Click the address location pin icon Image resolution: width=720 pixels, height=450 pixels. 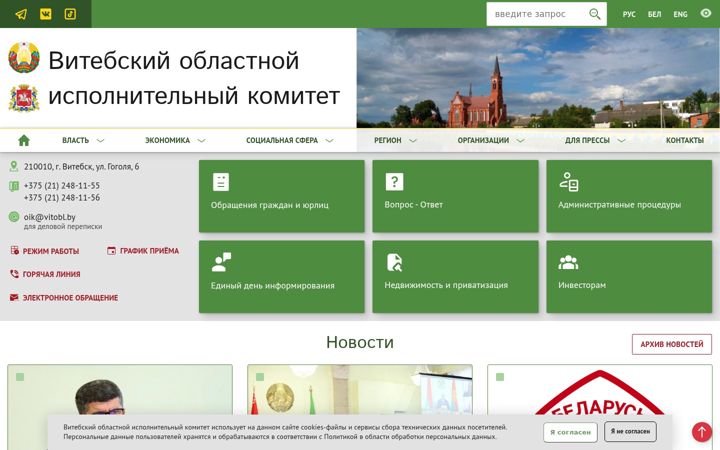pos(14,166)
